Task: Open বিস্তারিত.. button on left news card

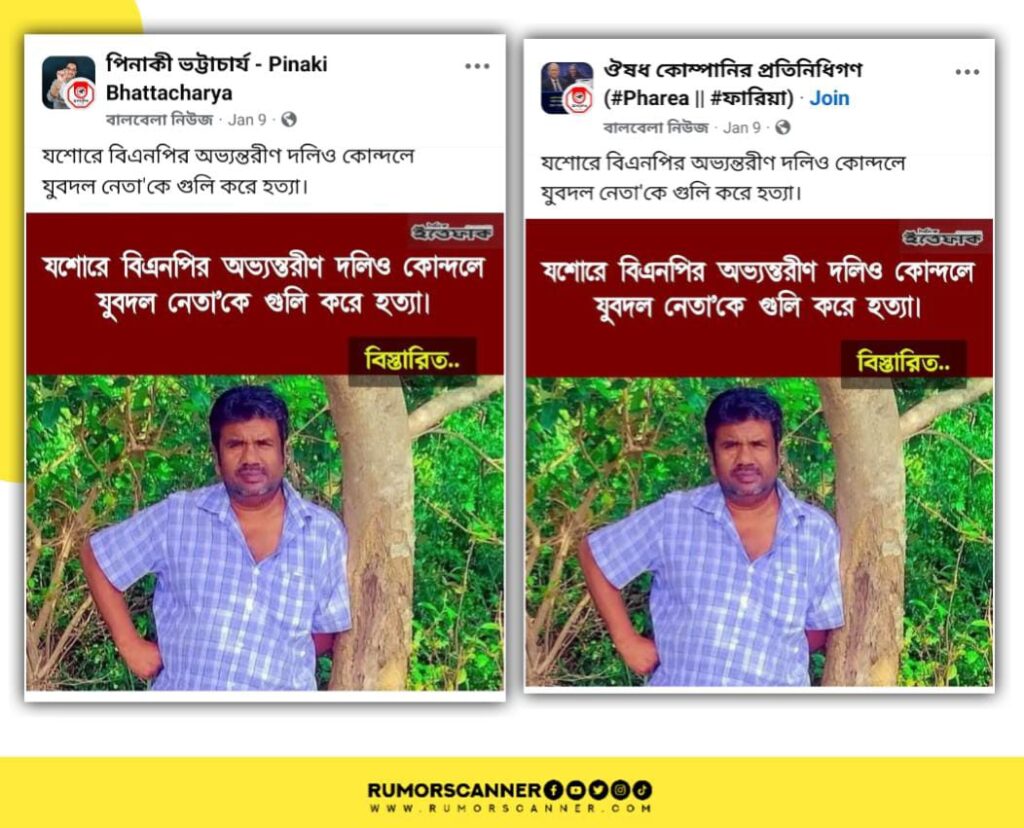Action: [412, 360]
